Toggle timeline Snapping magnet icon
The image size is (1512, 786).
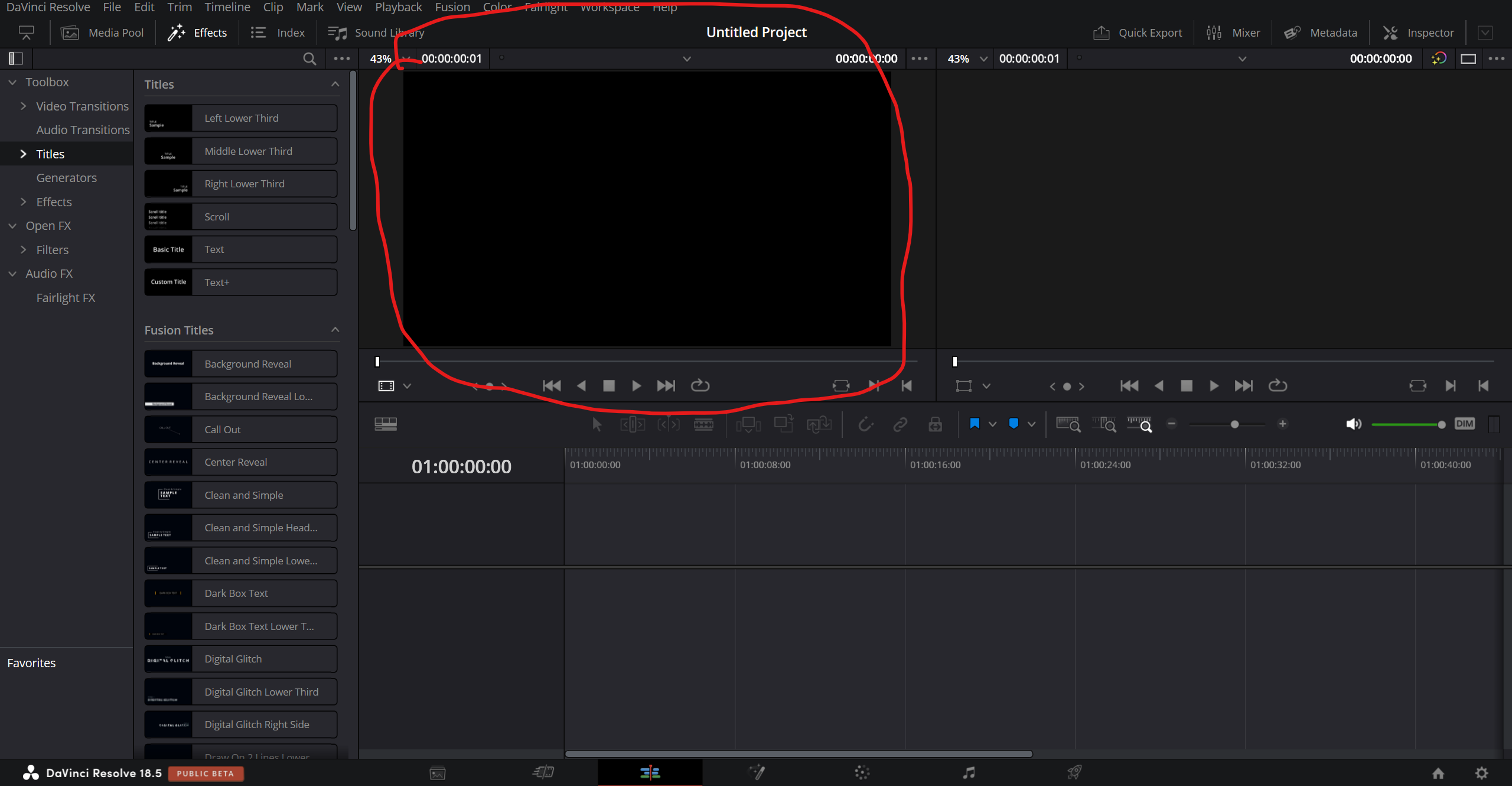click(x=865, y=424)
